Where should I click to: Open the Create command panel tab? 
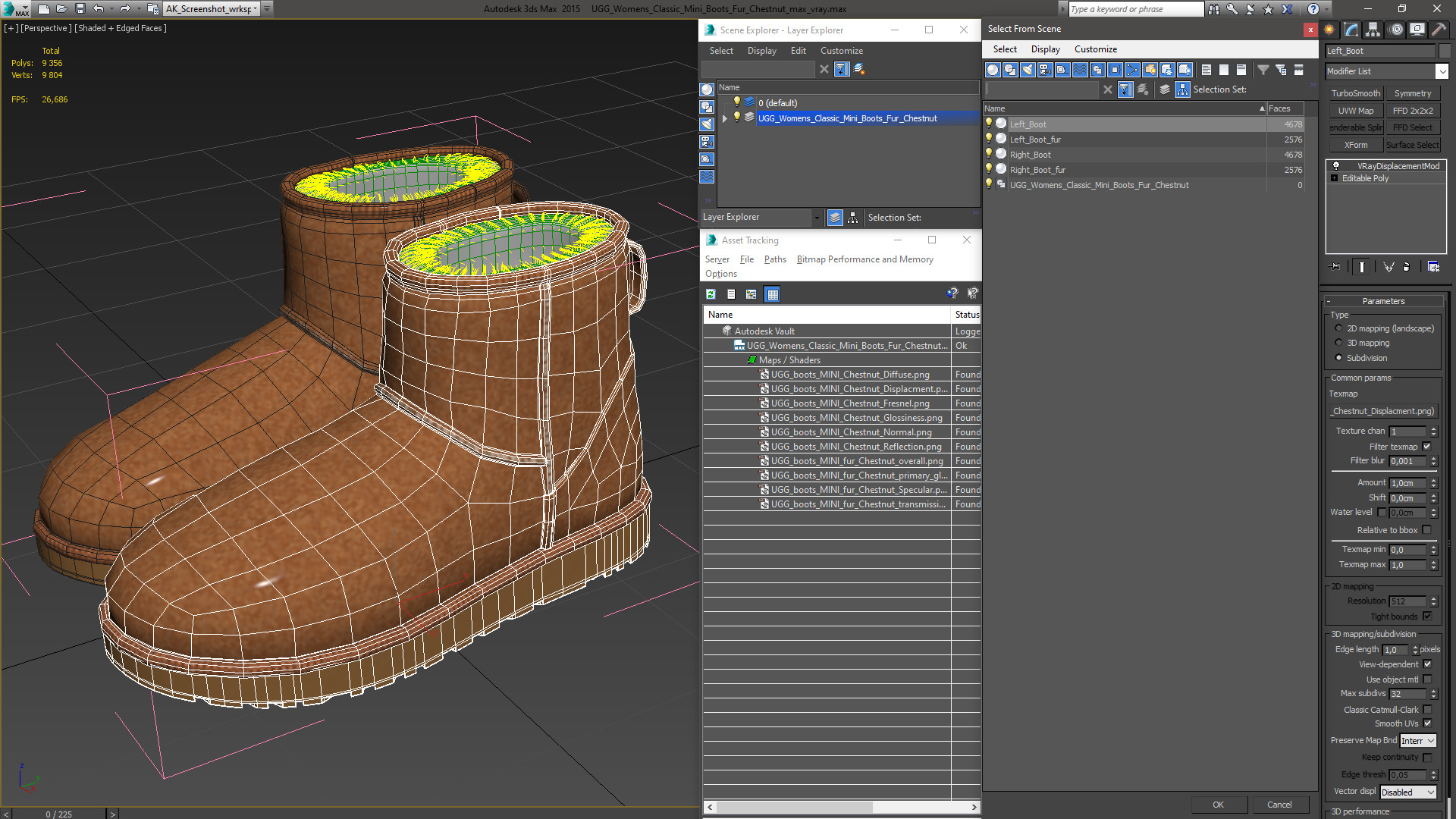[x=1329, y=30]
